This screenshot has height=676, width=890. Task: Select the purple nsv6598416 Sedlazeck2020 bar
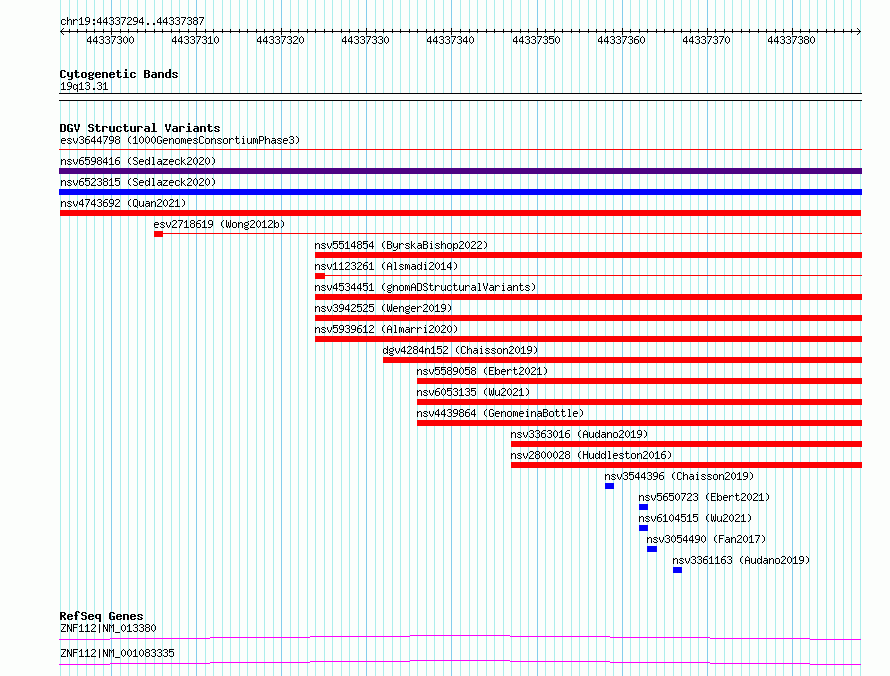tap(460, 171)
